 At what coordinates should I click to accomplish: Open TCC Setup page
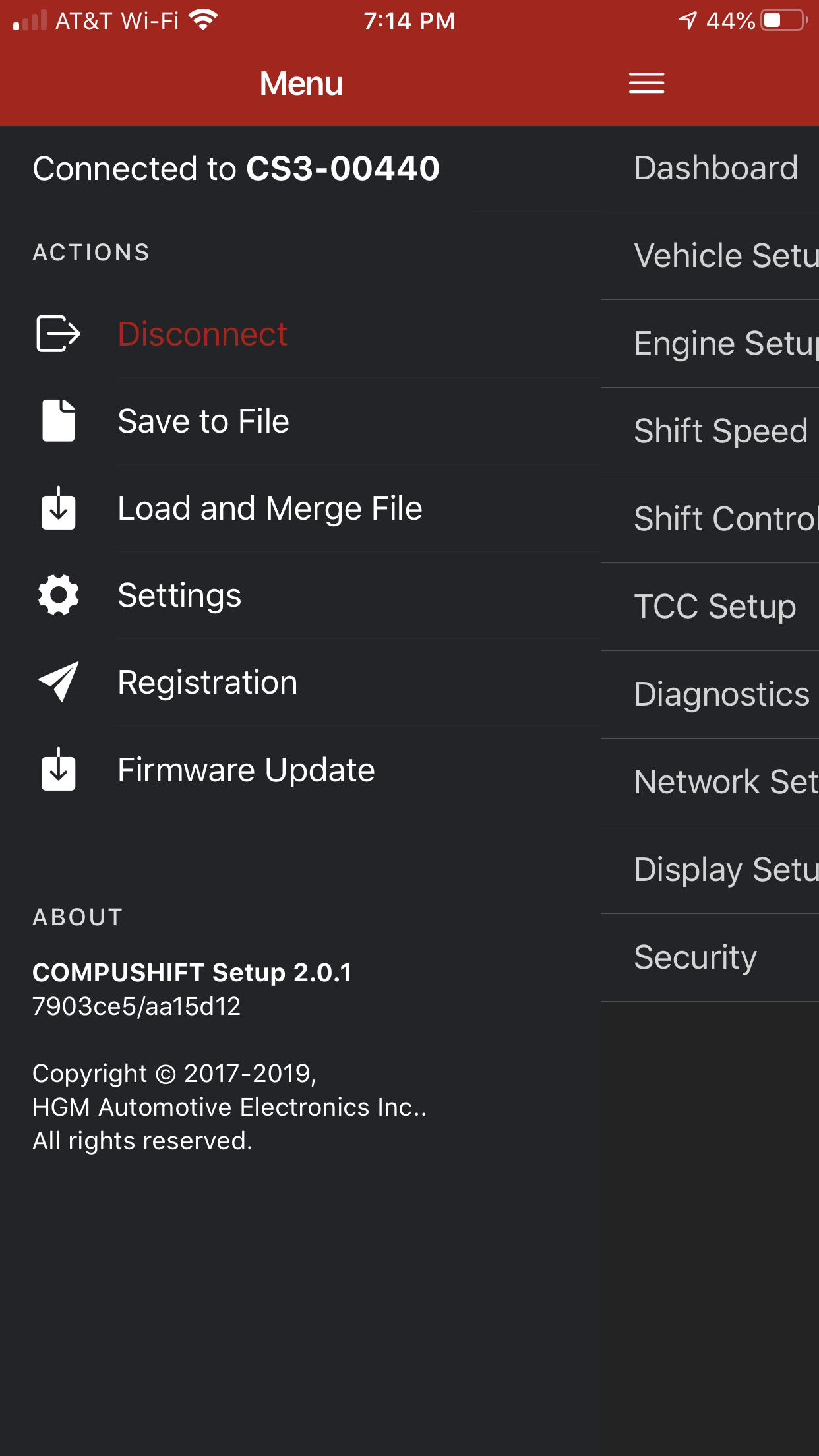point(715,607)
